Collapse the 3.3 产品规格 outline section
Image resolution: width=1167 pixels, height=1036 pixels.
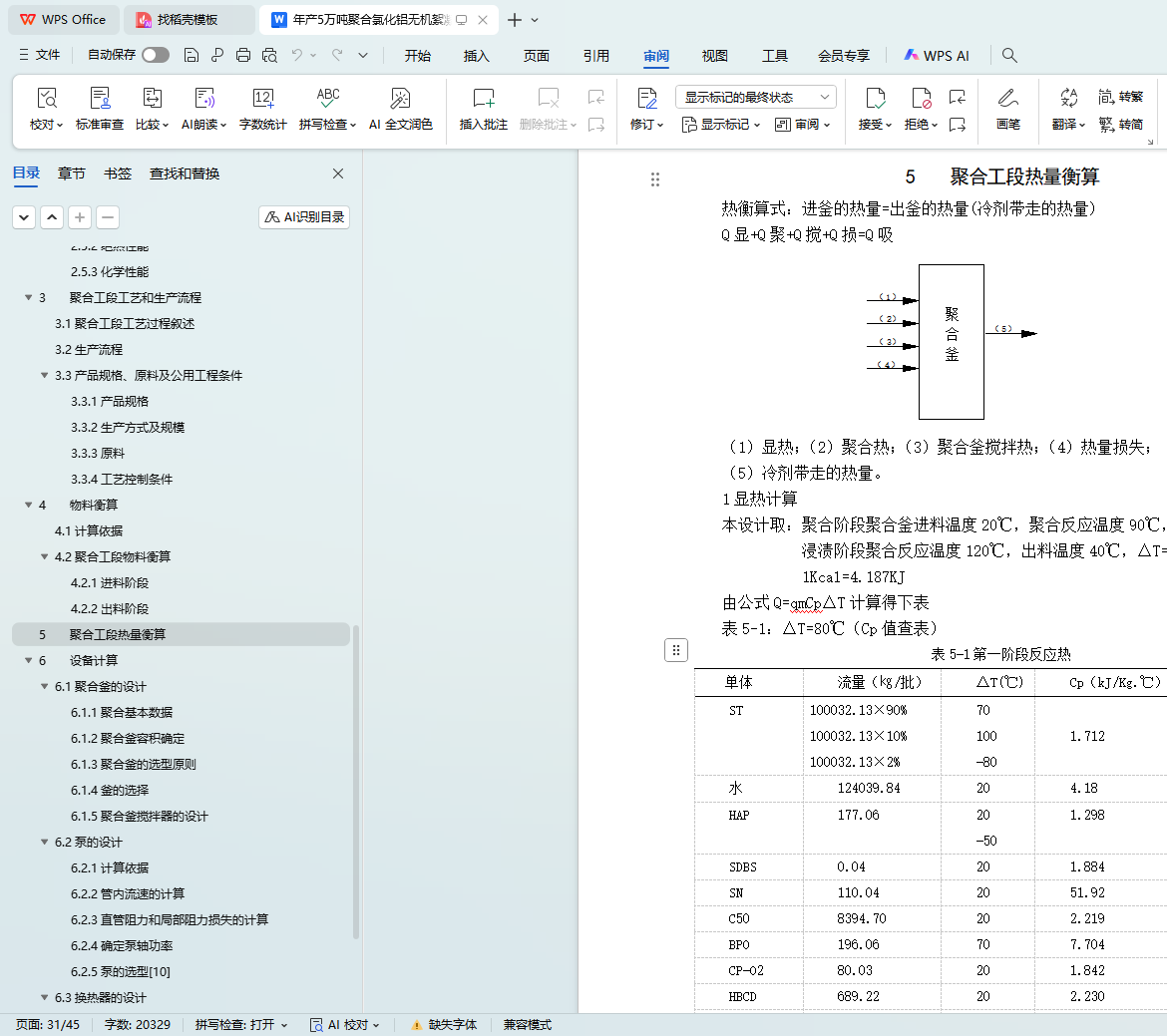[x=45, y=376]
